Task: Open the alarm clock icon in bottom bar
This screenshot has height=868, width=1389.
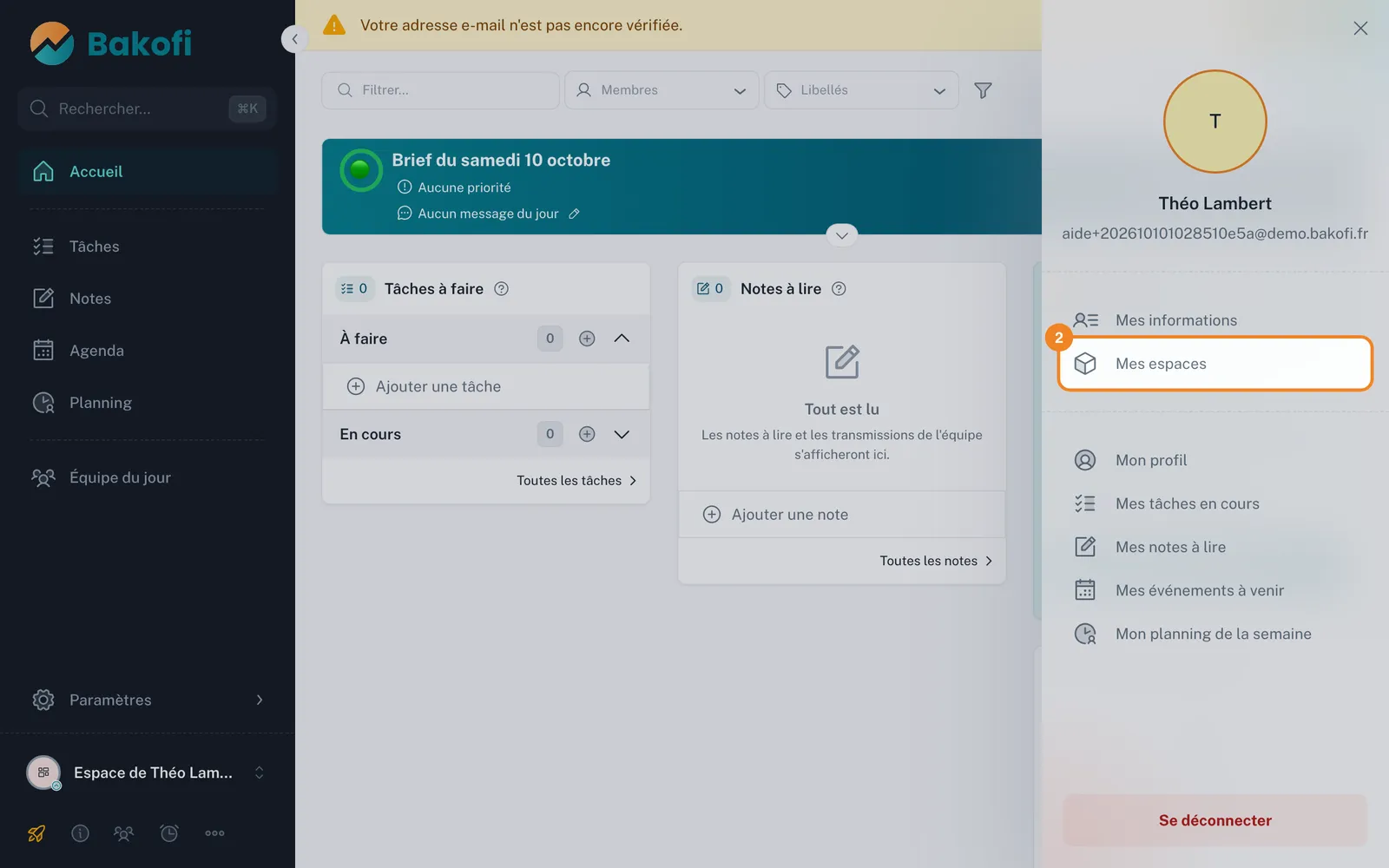Action: 169,833
